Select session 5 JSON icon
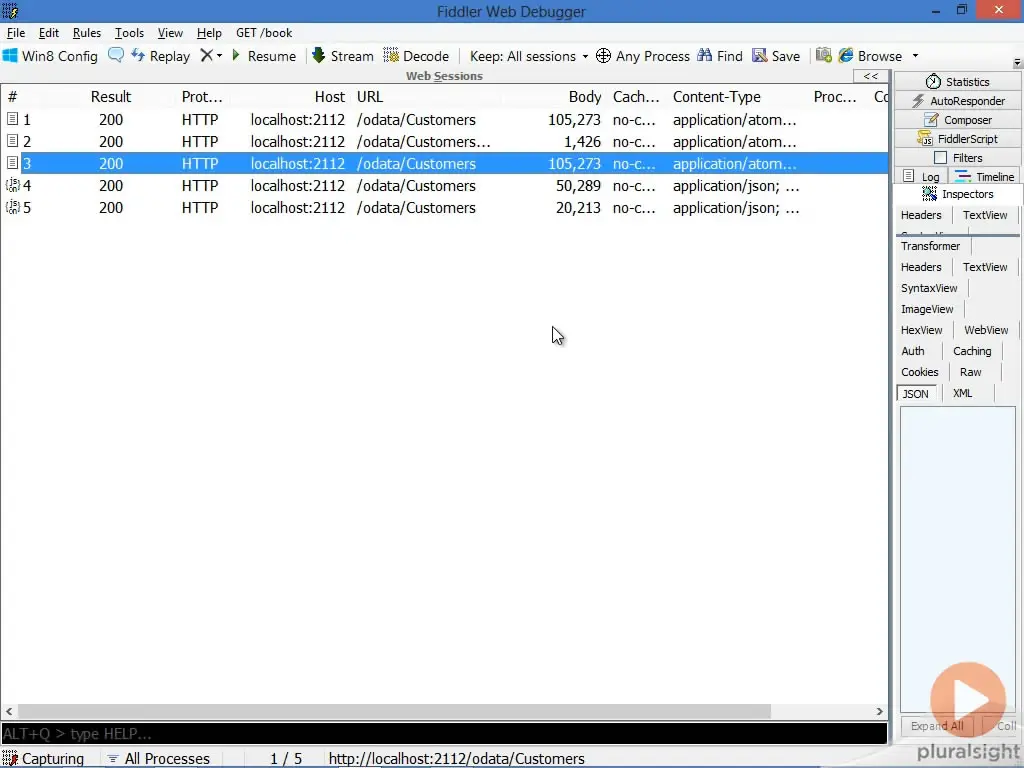The image size is (1024, 768). pos(12,207)
